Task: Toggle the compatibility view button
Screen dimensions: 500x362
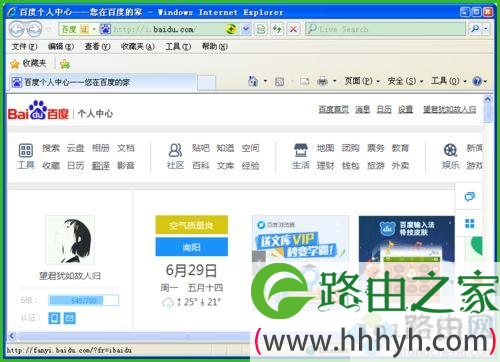Action: click(x=261, y=29)
